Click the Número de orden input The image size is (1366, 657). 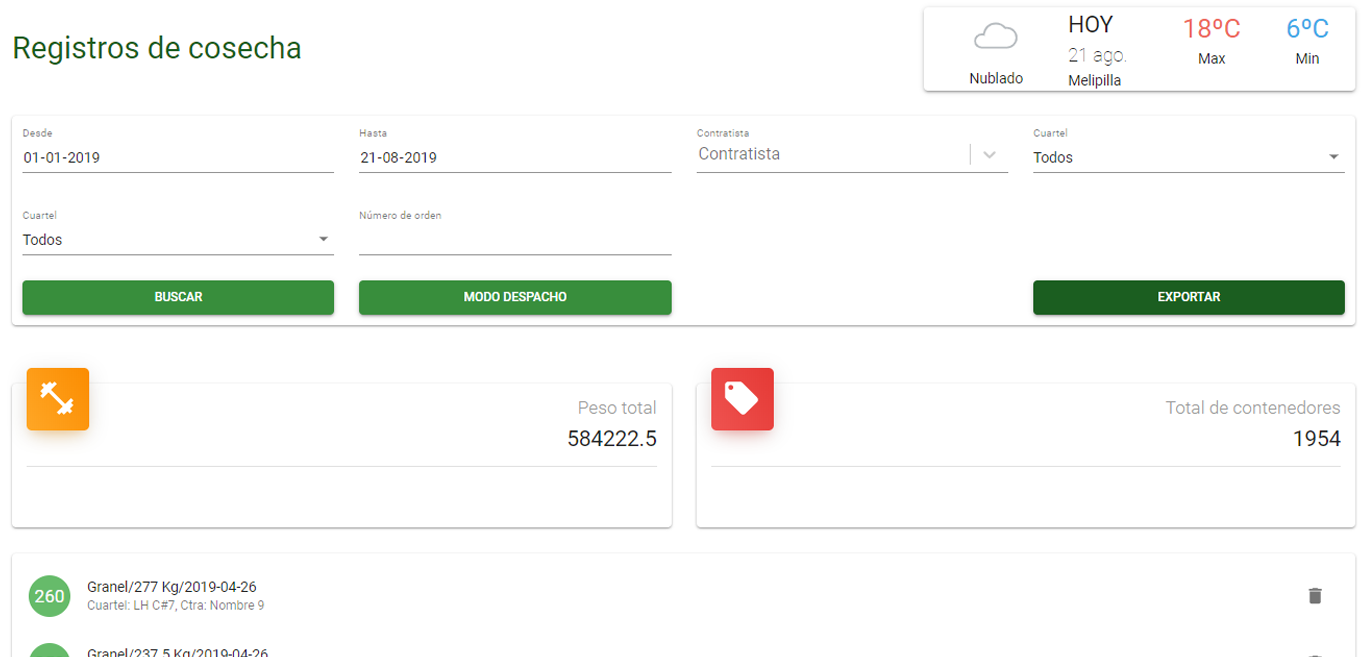[x=514, y=240]
